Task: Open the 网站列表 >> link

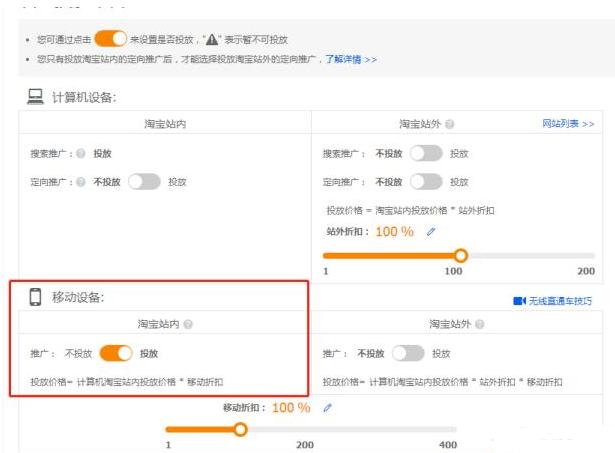Action: [x=568, y=124]
